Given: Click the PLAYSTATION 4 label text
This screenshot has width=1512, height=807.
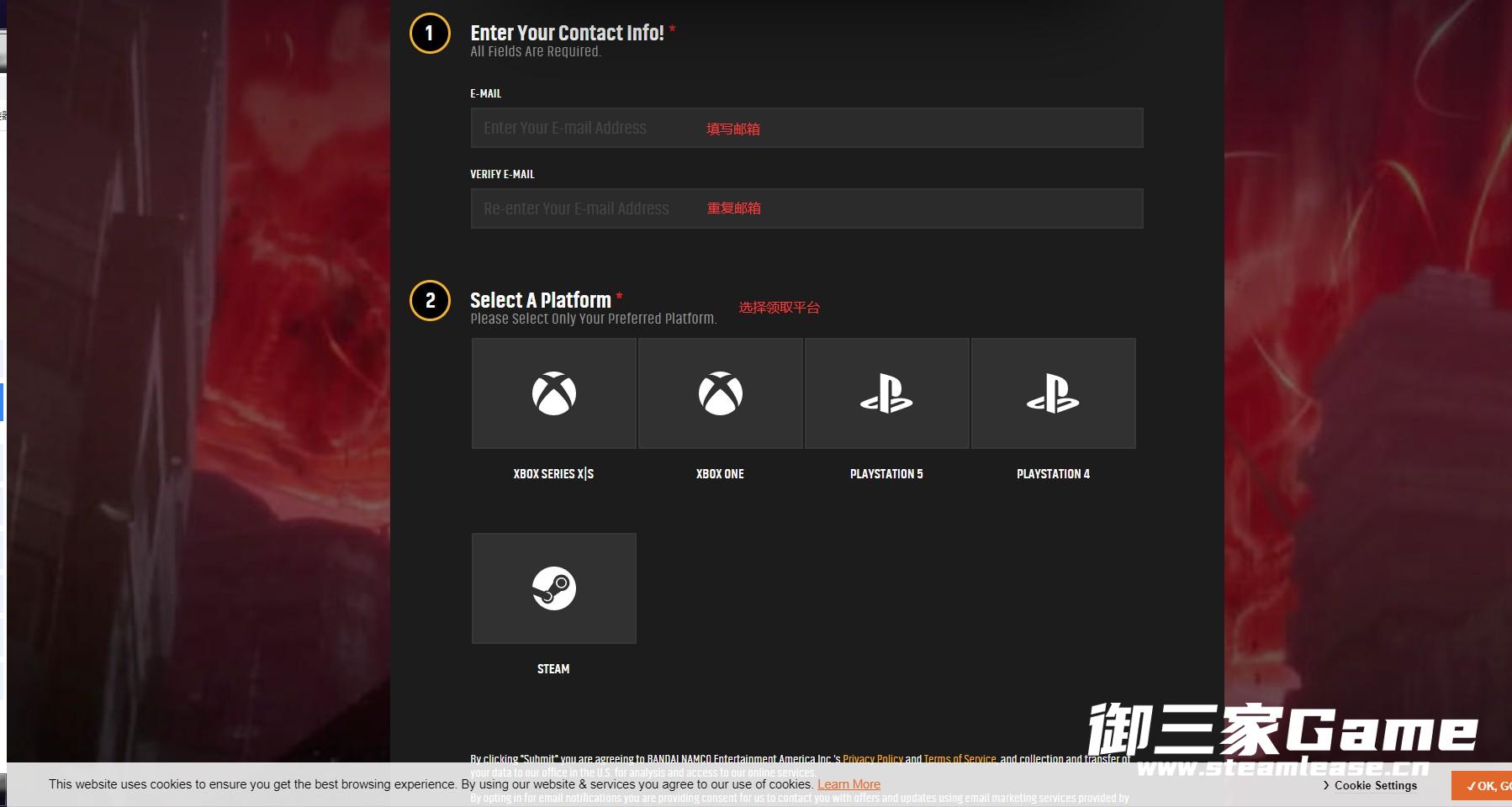Looking at the screenshot, I should [1053, 474].
